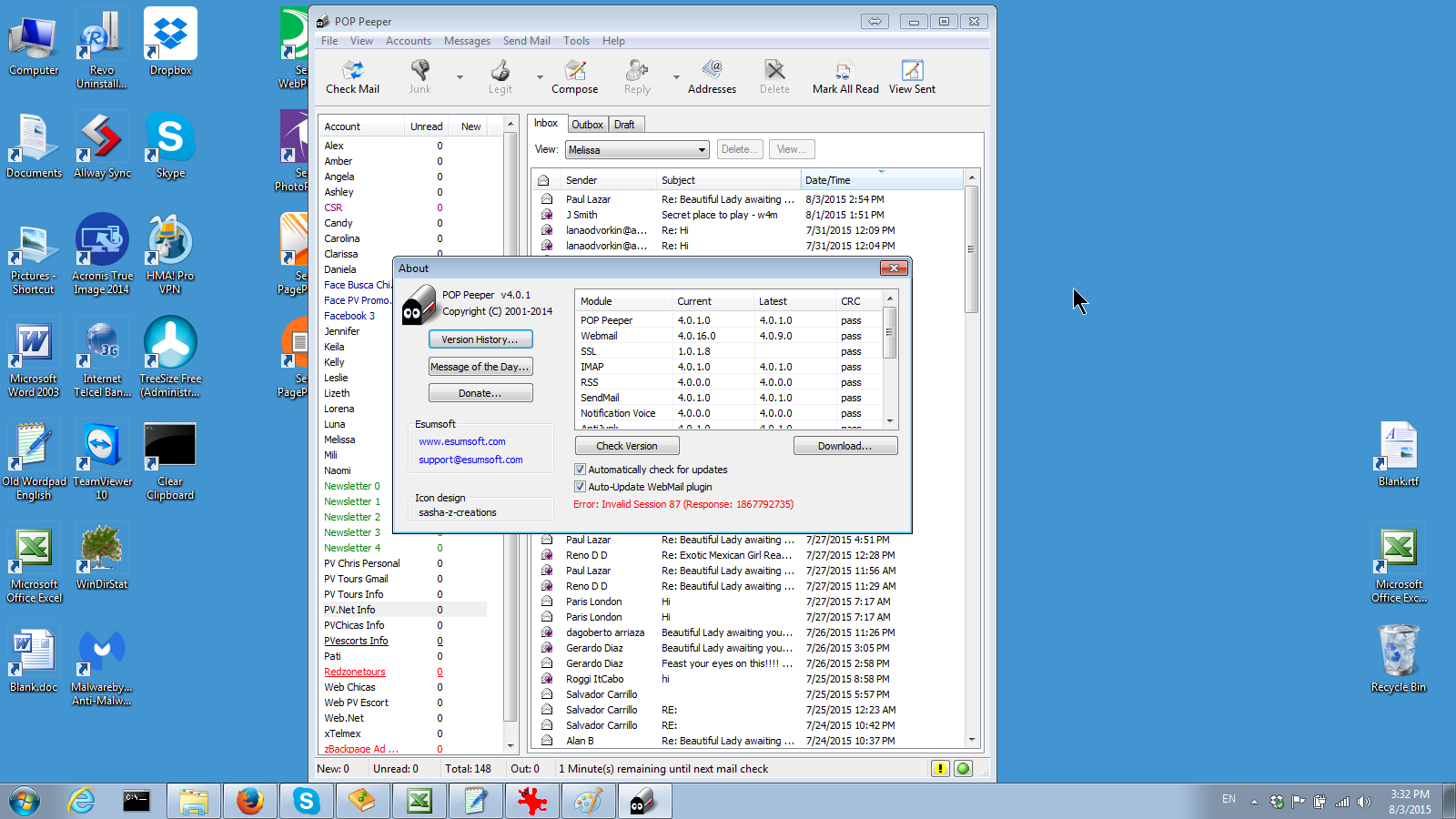Image resolution: width=1456 pixels, height=819 pixels.
Task: Click the volume speaker tray icon
Action: 1363,802
